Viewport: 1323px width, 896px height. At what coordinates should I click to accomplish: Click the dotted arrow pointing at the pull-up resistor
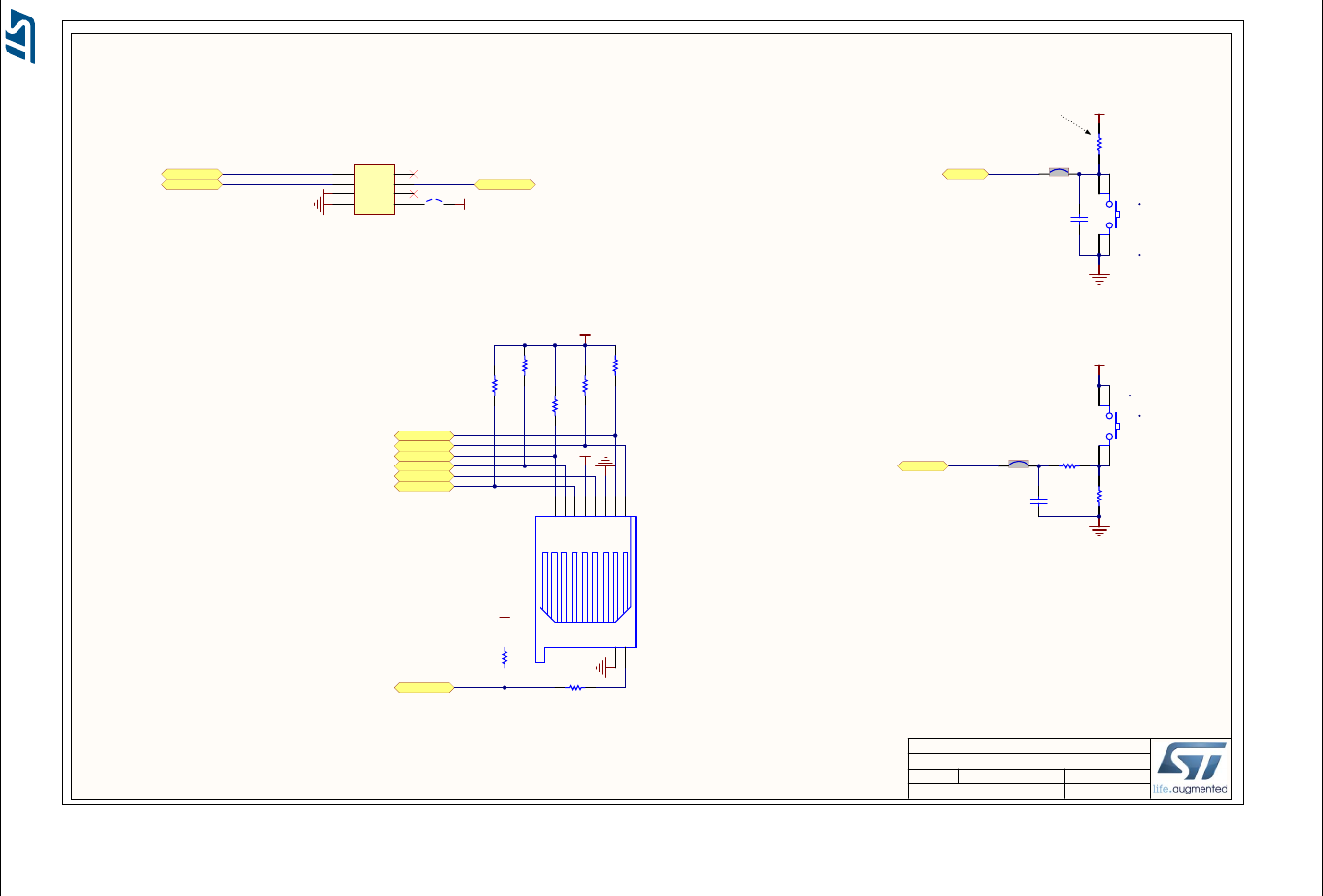click(1075, 124)
